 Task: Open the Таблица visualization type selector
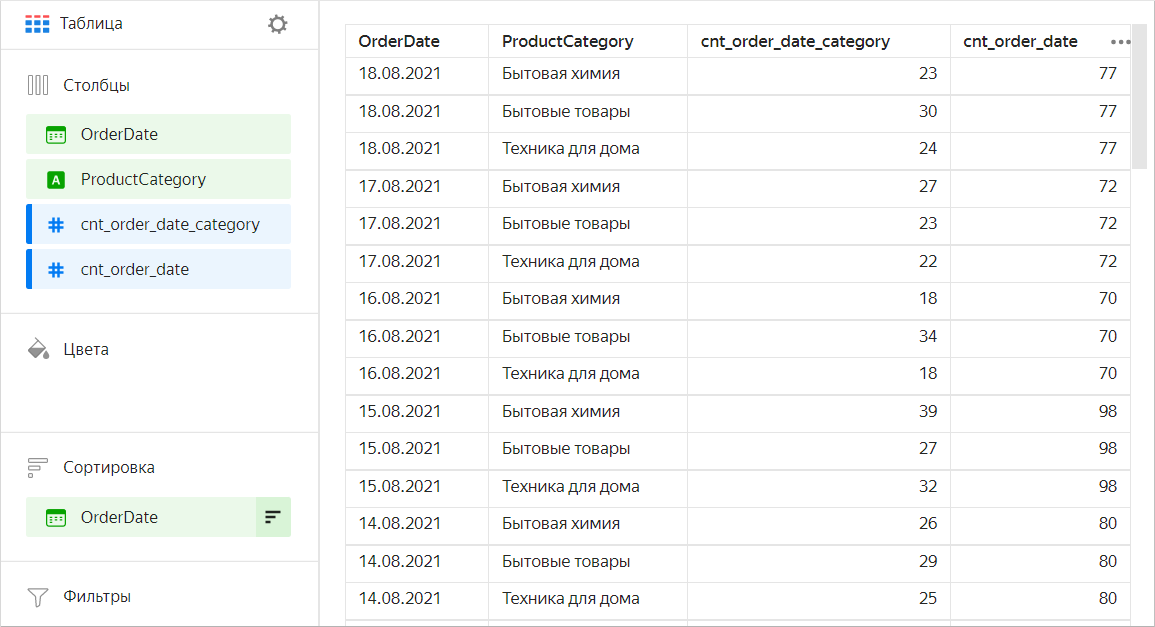[x=92, y=24]
